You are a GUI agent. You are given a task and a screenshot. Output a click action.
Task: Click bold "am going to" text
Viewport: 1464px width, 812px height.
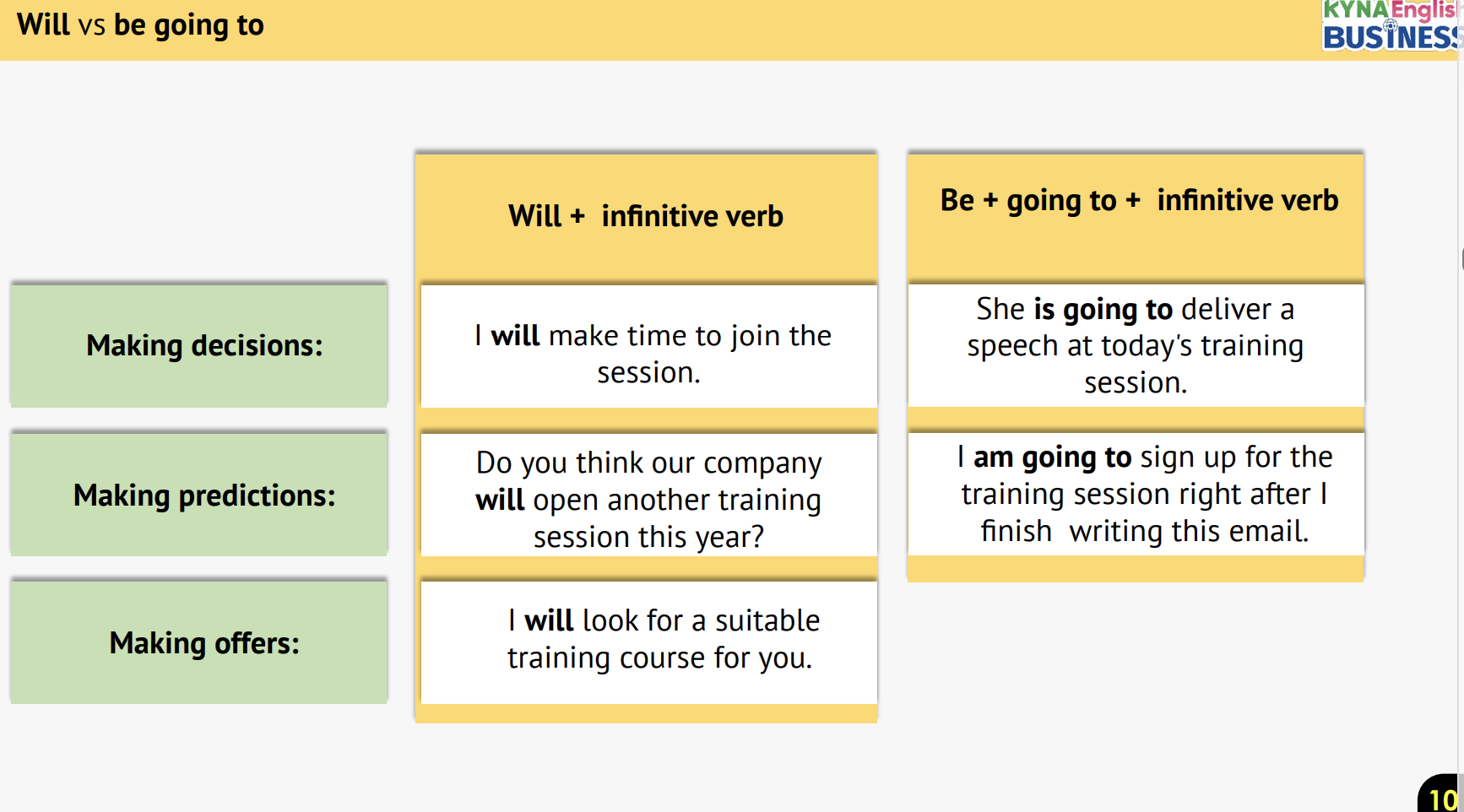1052,457
